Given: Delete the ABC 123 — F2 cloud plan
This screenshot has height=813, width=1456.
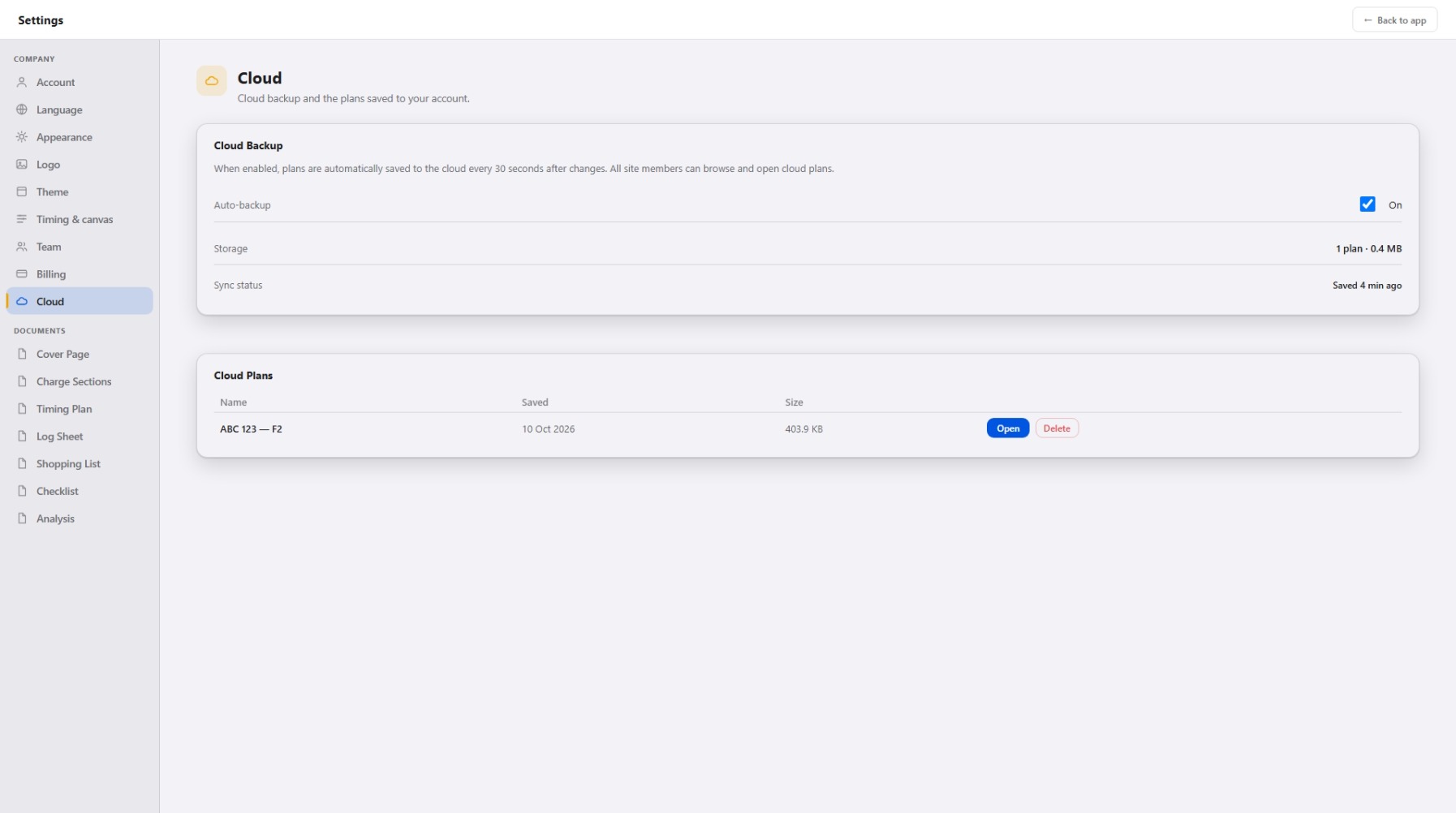Looking at the screenshot, I should point(1057,428).
